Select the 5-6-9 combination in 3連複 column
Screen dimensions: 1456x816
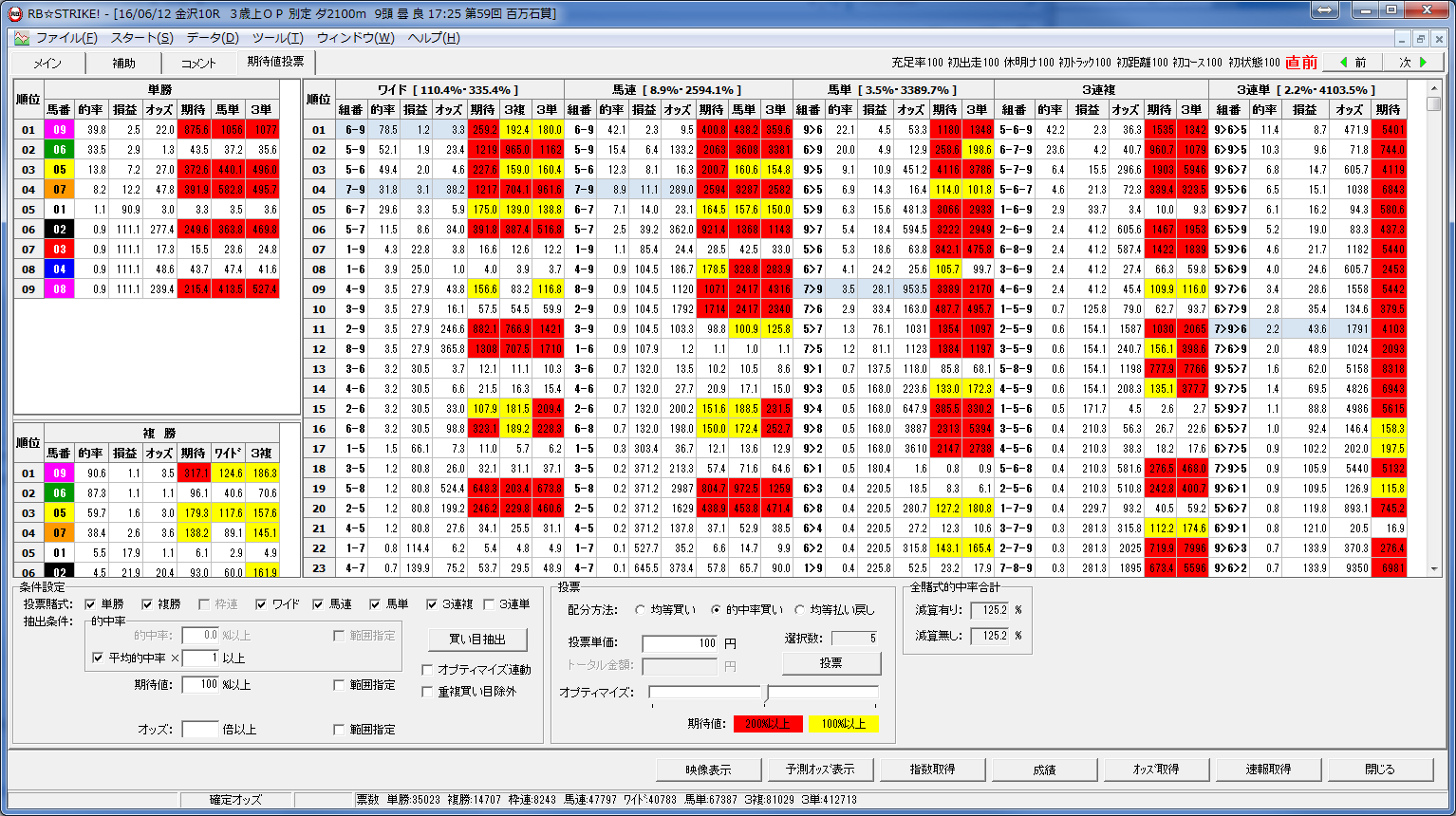click(x=1015, y=130)
